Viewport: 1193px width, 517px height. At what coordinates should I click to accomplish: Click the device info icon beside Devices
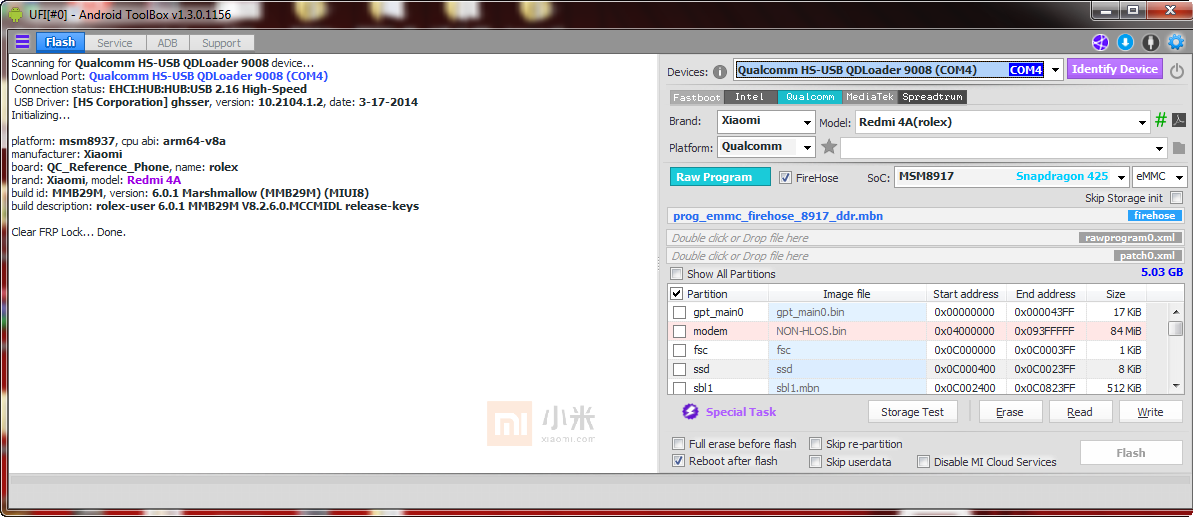tap(720, 71)
